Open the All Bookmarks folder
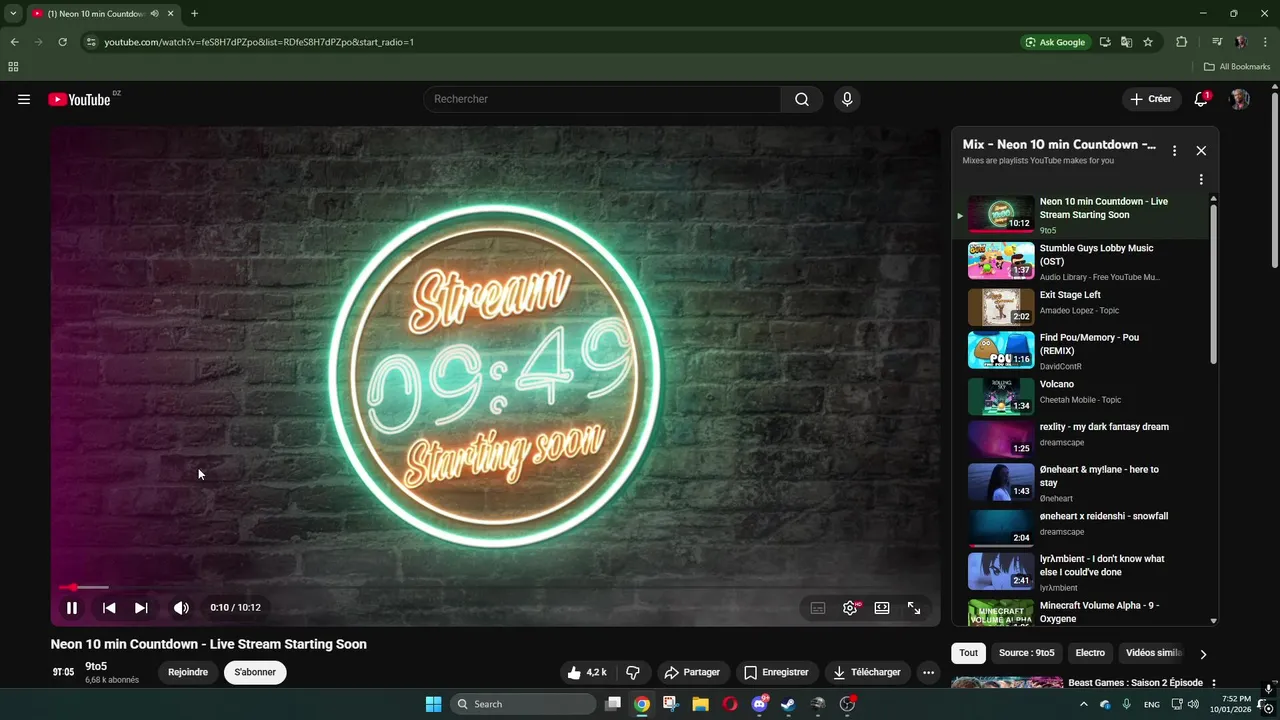This screenshot has height=720, width=1280. (1237, 67)
